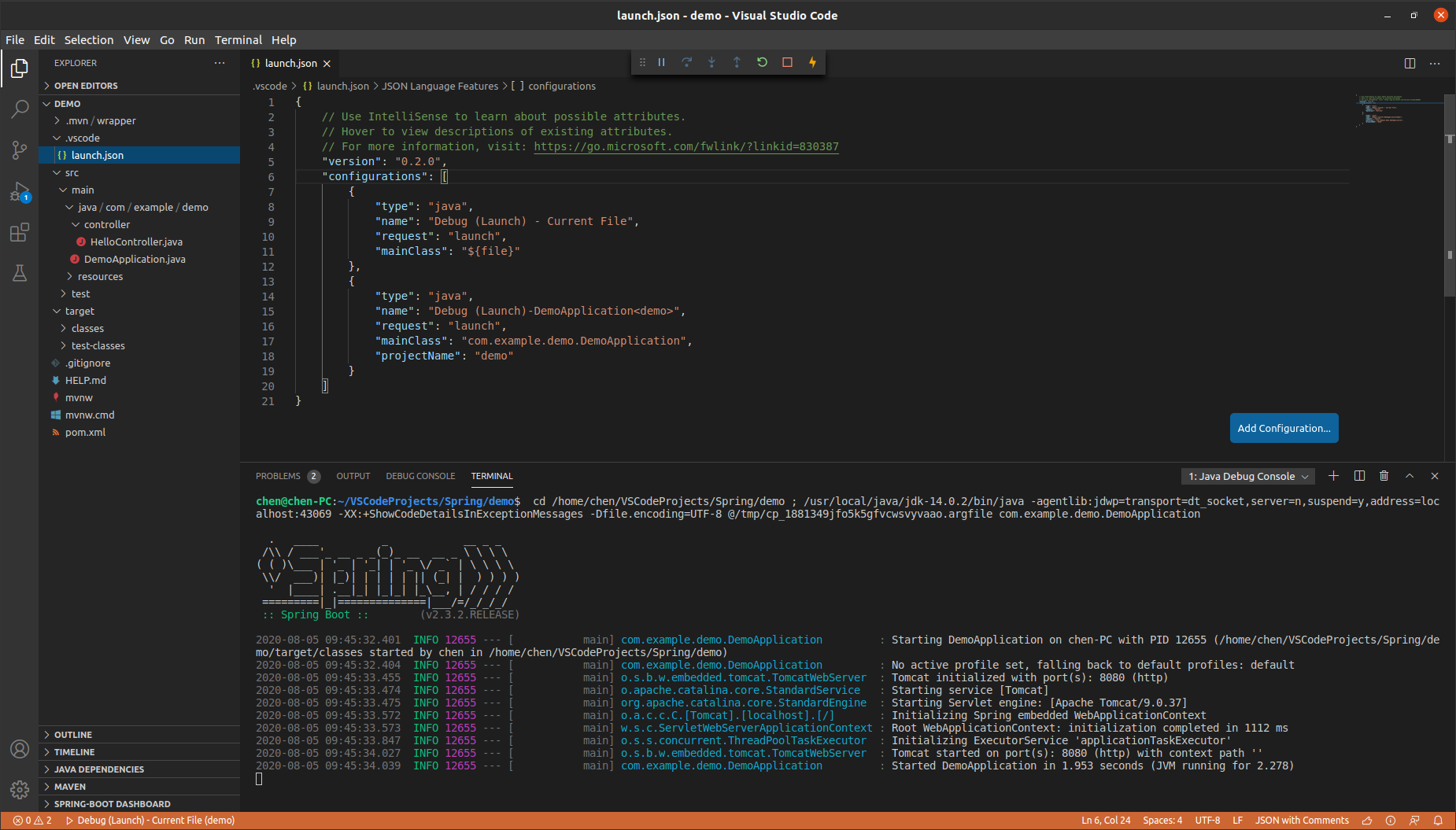Click the Step Over debug icon
This screenshot has width=1456, height=830.
[x=687, y=62]
